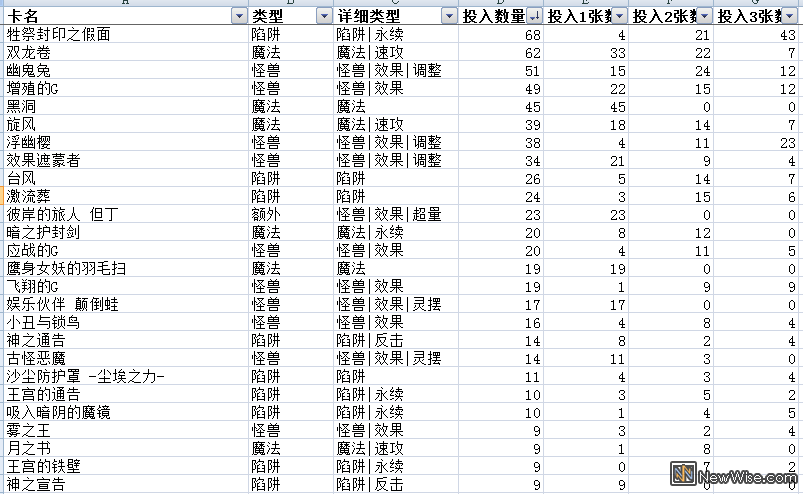Click 类型 cell 陷阱 in 台风 row
This screenshot has width=803, height=494.
[x=291, y=178]
